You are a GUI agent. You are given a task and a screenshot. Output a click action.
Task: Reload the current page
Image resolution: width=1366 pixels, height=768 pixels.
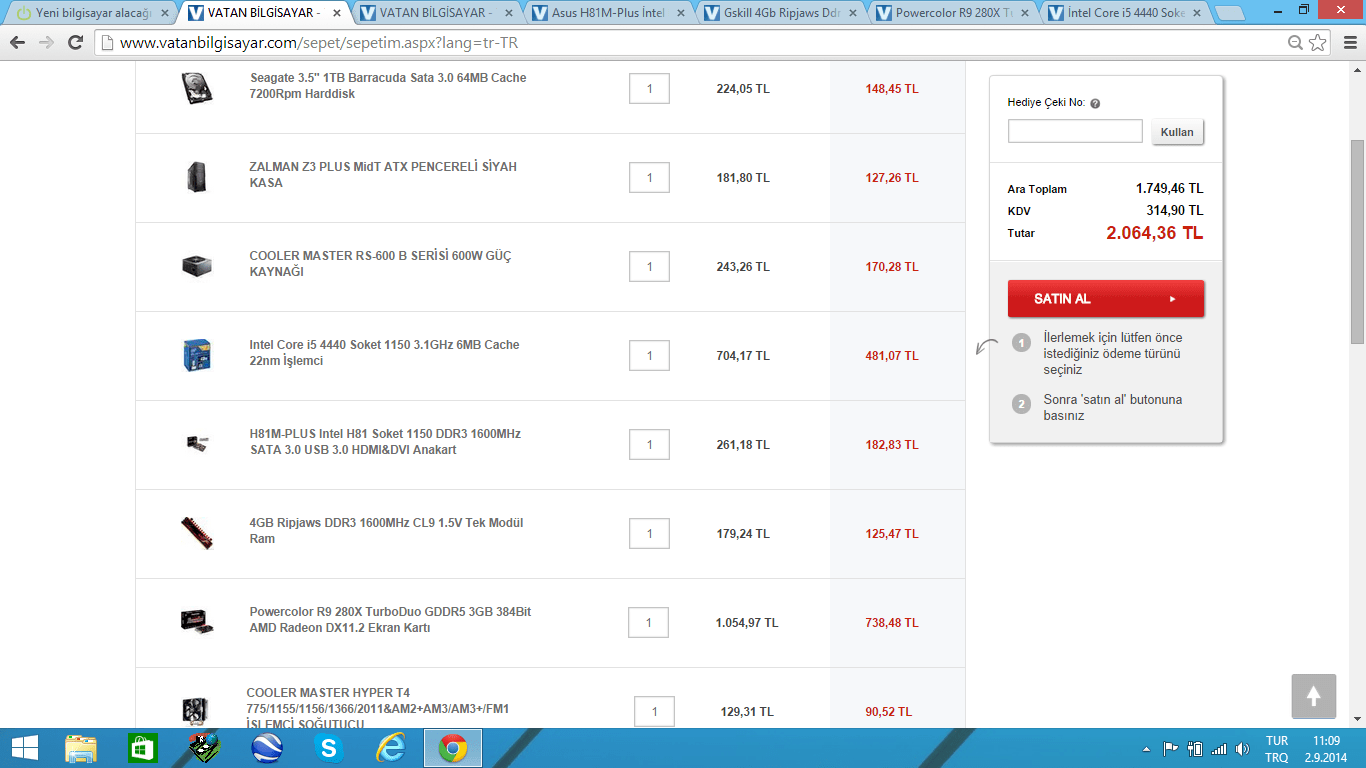(x=75, y=43)
